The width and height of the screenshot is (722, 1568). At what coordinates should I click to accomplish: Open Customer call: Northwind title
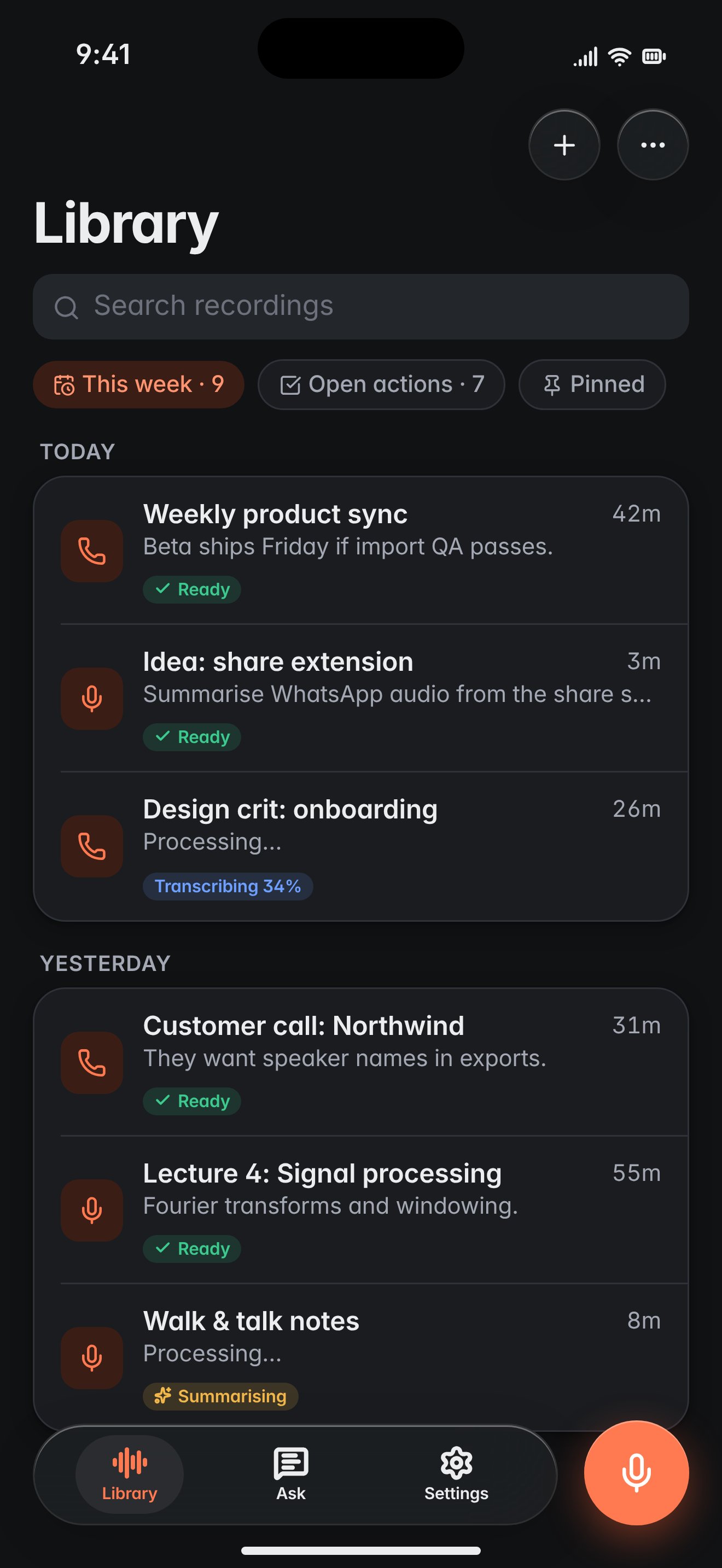(x=304, y=1026)
